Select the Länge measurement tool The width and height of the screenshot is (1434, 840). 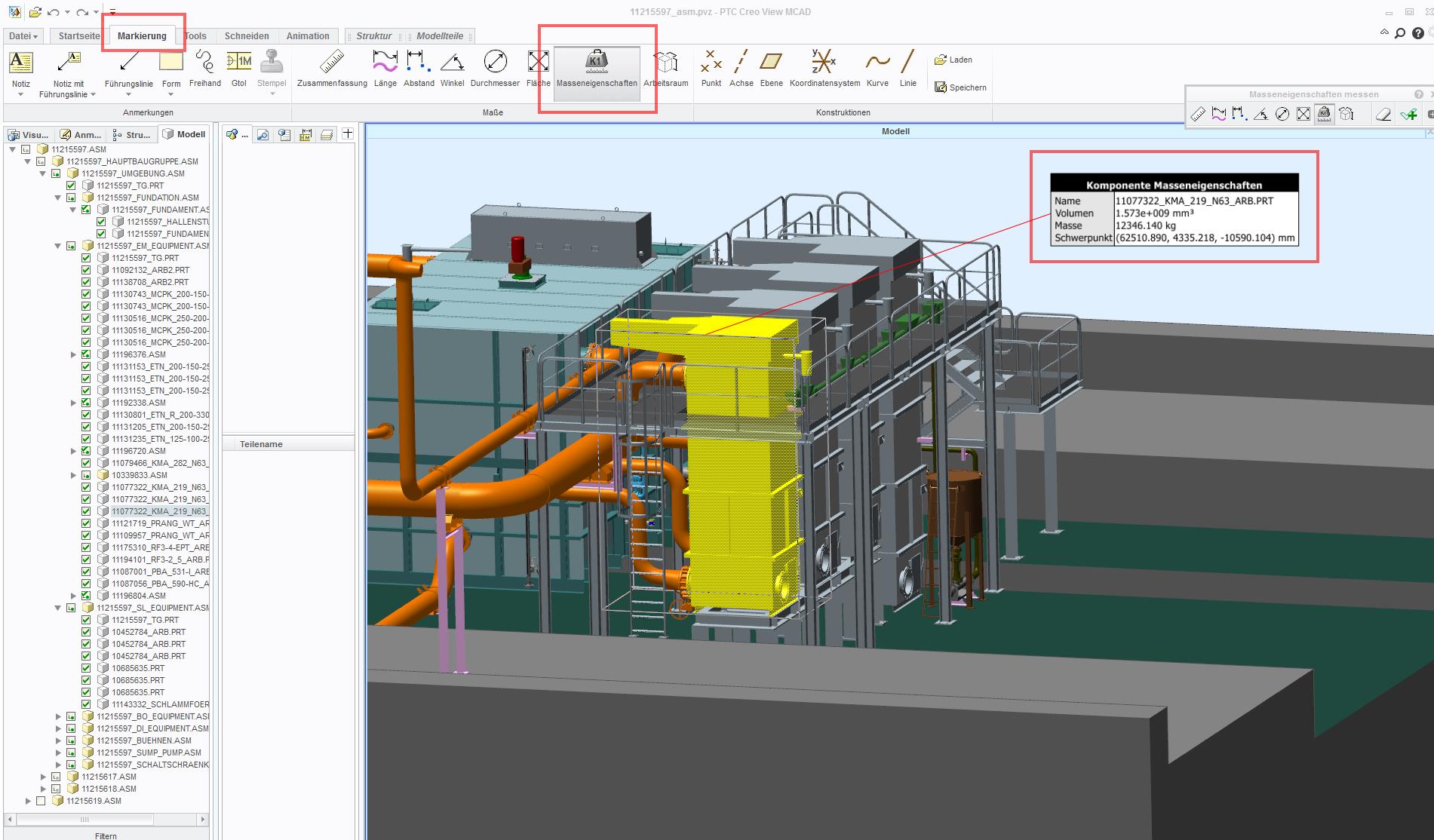coord(385,69)
